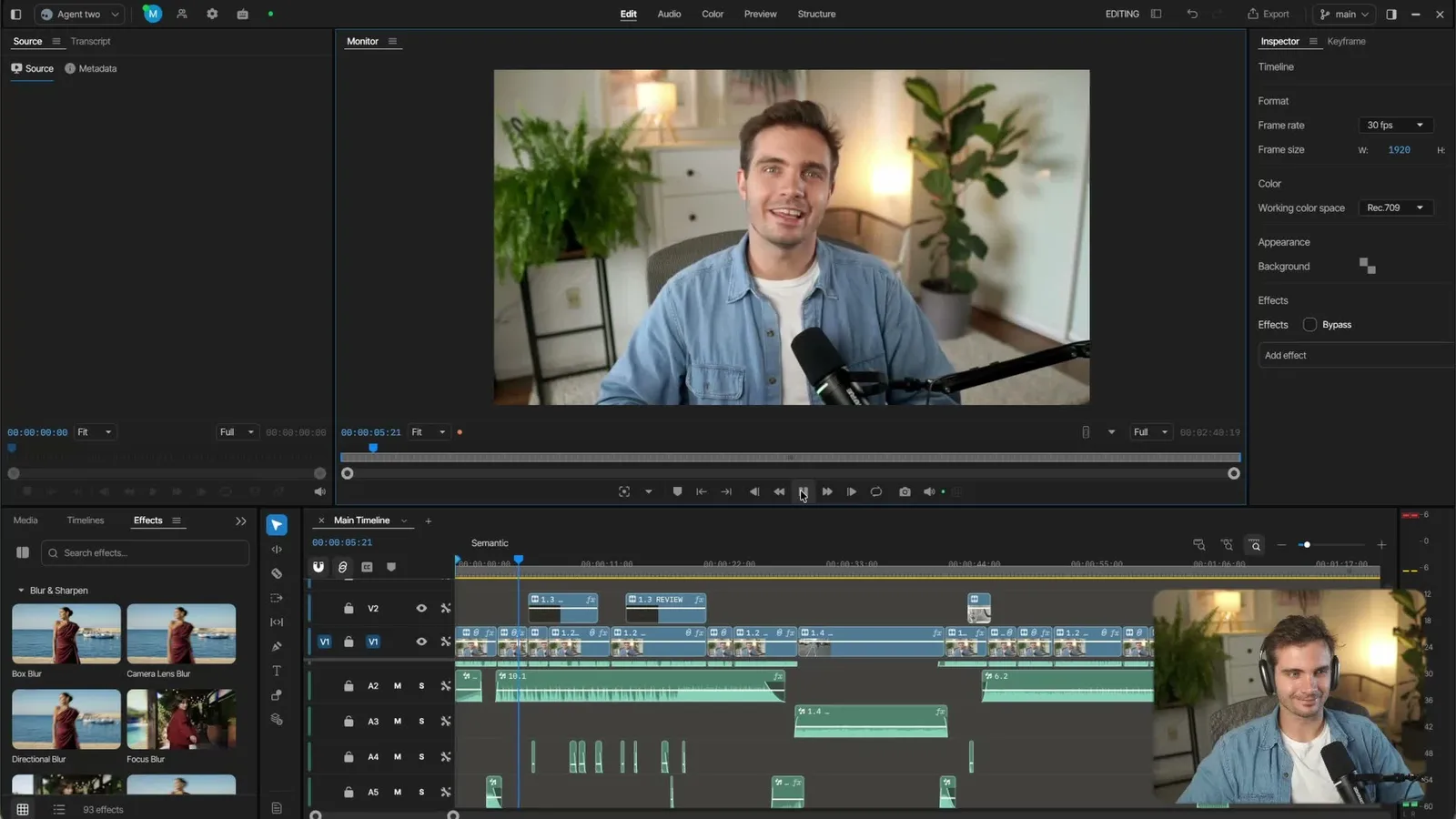Open the settings gear in top bar
The width and height of the screenshot is (1456, 819).
click(212, 14)
